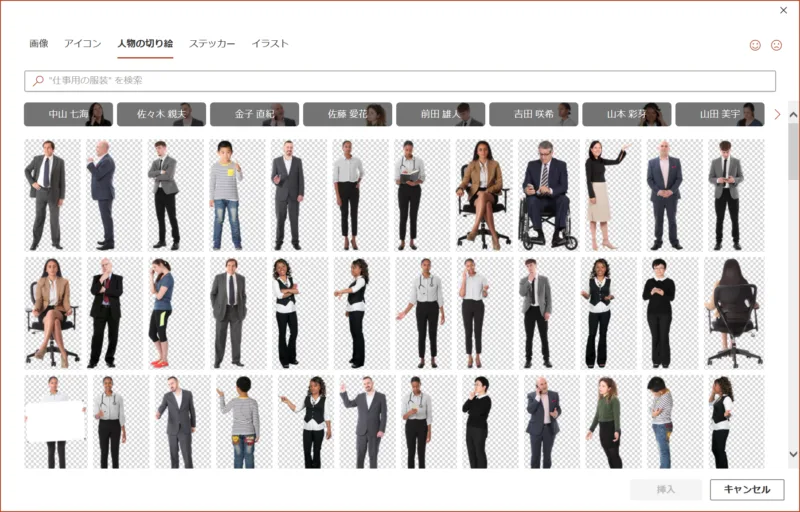Filter by 佐藤 愛花 person chip

pyautogui.click(x=347, y=114)
